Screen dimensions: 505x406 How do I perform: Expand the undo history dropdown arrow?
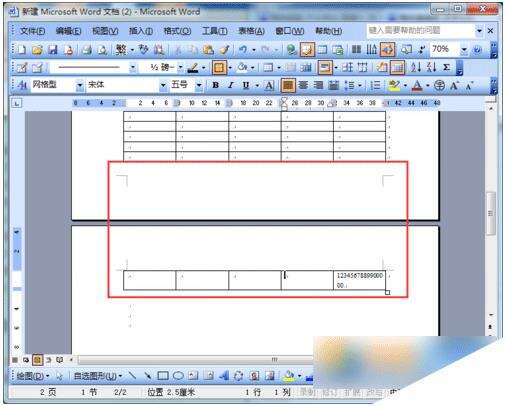coord(254,50)
